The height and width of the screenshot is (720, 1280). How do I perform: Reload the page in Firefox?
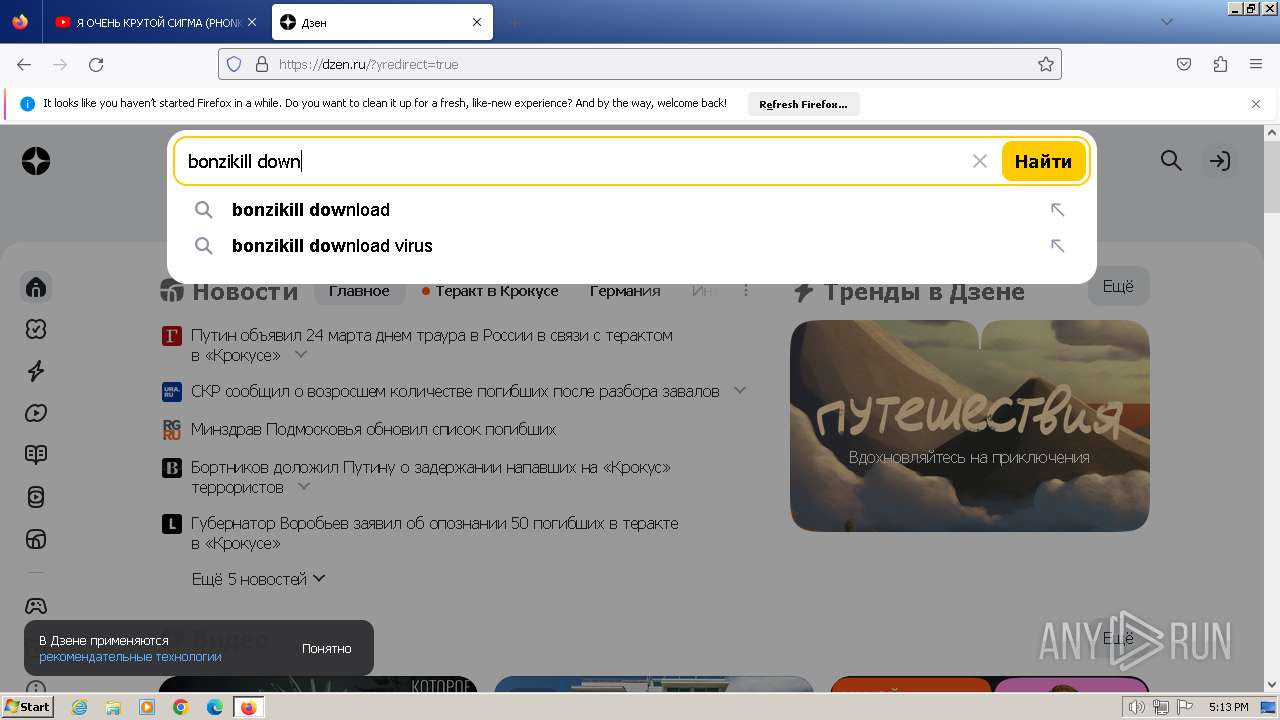coord(96,64)
